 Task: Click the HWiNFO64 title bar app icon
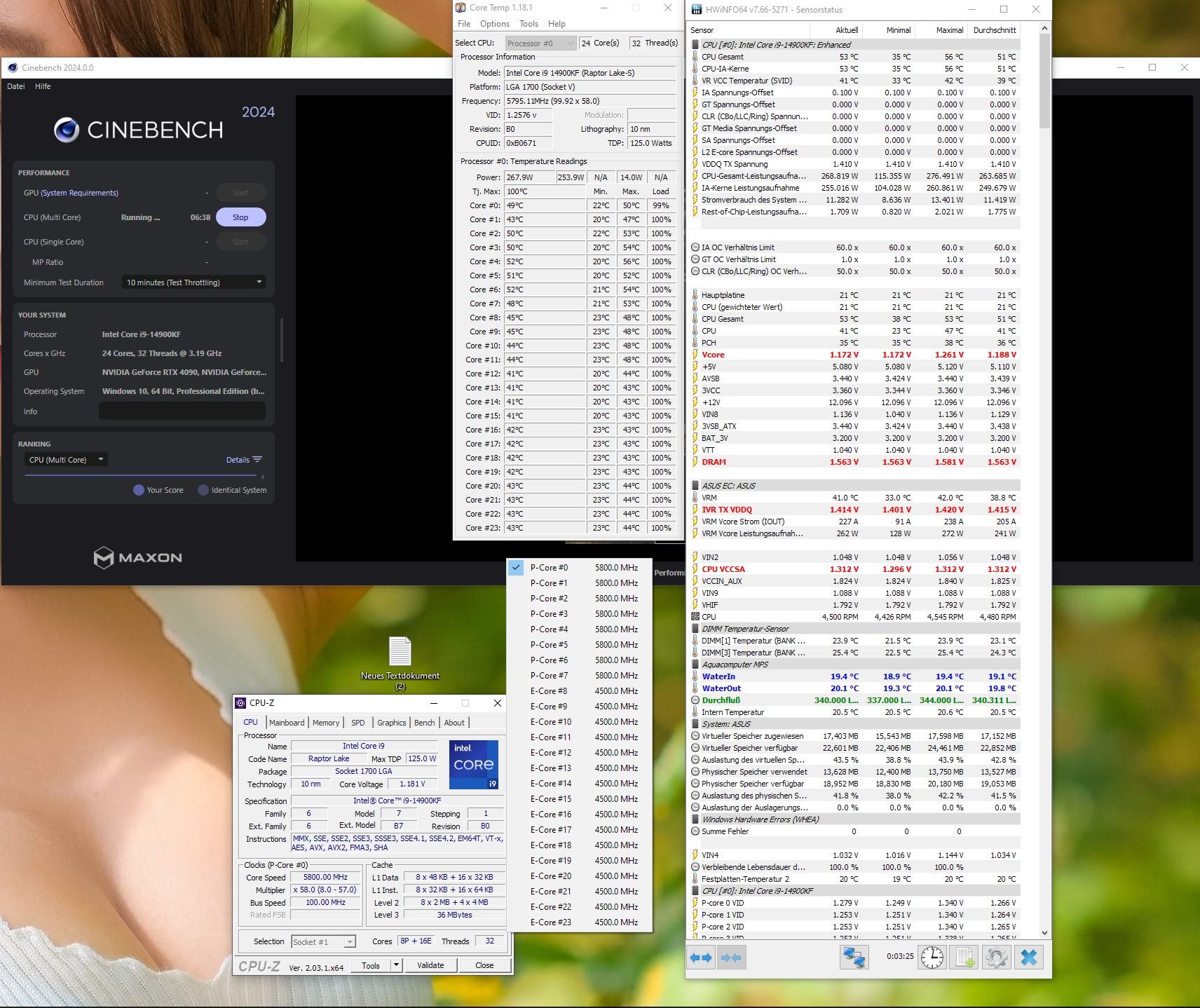tap(696, 10)
